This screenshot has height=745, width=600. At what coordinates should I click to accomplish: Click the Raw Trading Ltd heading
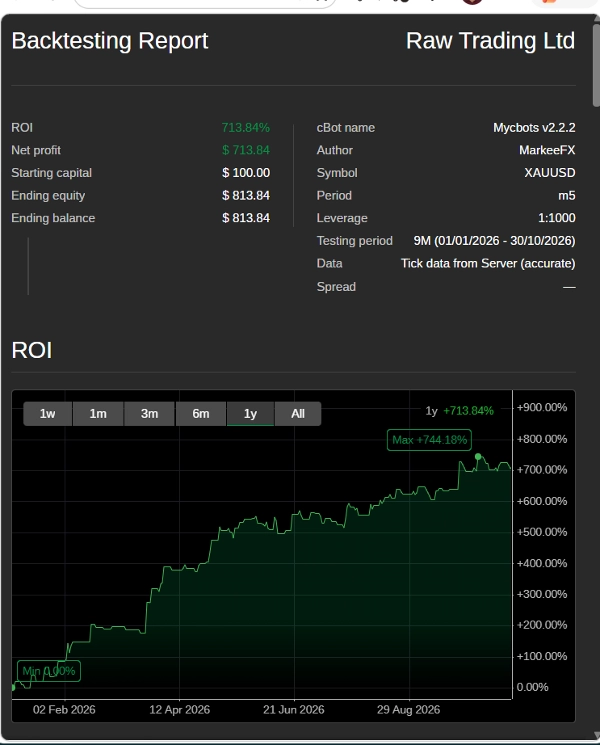pos(490,41)
